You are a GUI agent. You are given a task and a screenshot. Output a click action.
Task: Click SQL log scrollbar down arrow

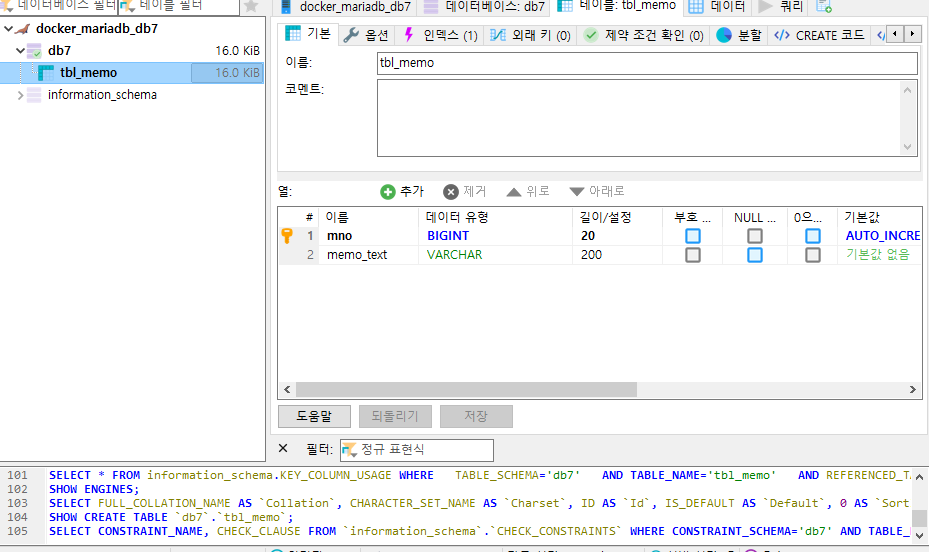[919, 535]
